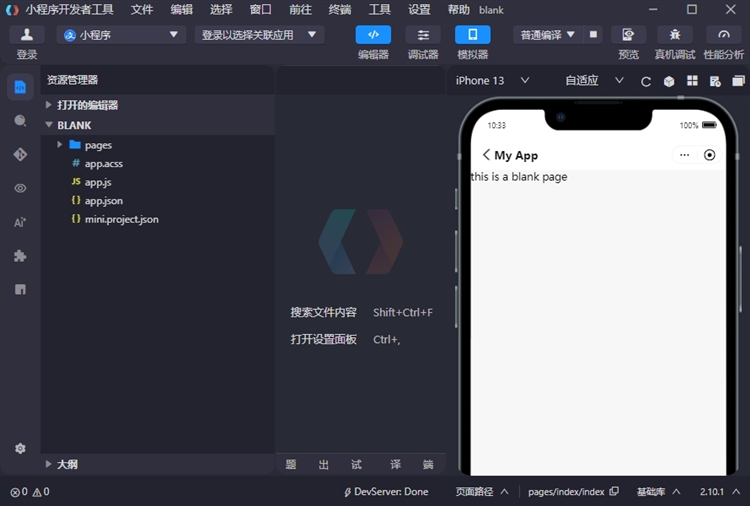Open 性能分析 performance gauge icon
This screenshot has height=506, width=750.
(x=724, y=35)
